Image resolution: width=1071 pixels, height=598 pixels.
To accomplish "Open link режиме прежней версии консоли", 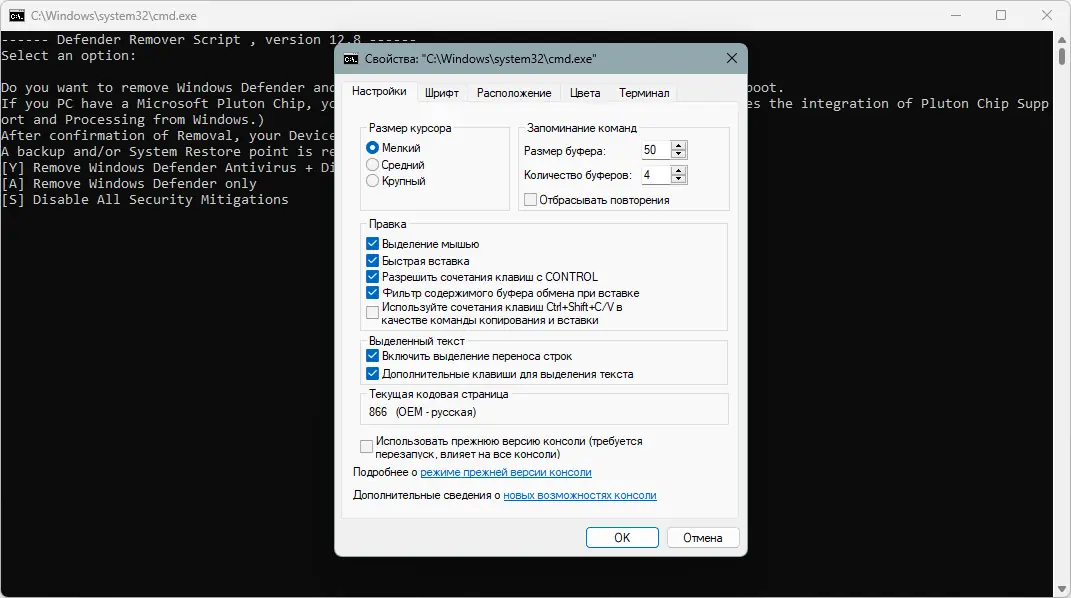I will [x=506, y=472].
